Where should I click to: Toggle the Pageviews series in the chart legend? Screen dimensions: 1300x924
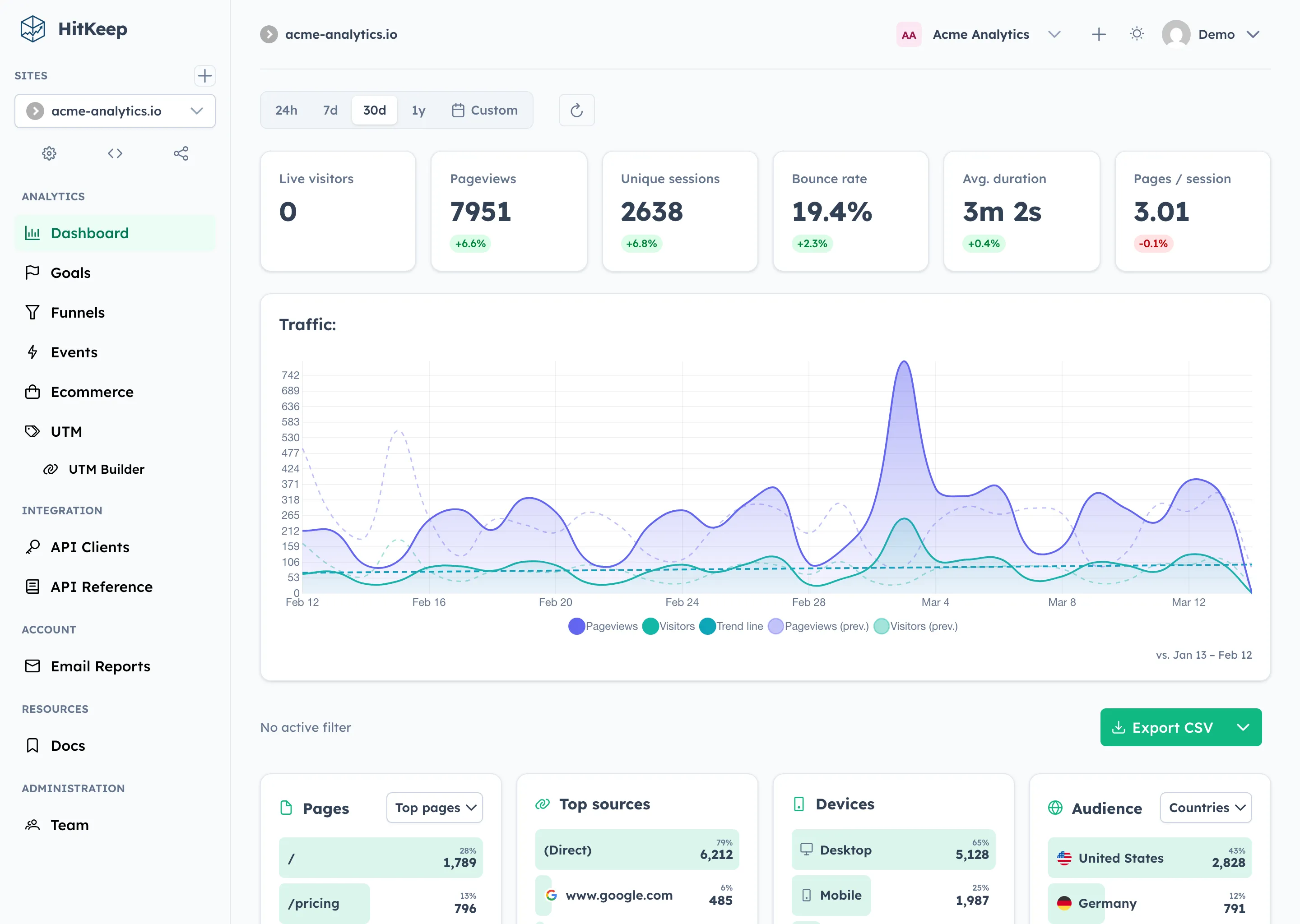click(x=603, y=626)
